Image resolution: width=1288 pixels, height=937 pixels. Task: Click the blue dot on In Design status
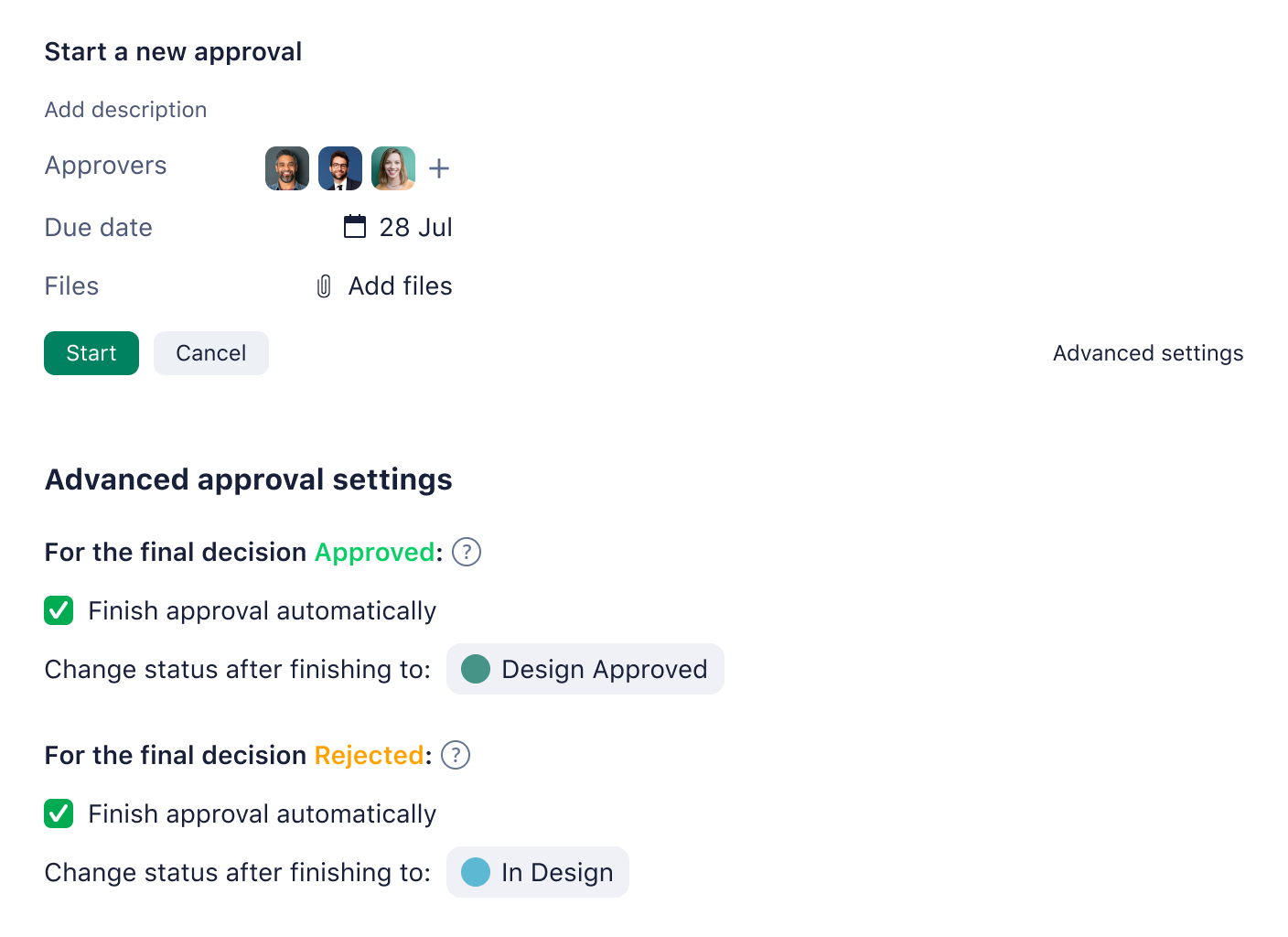tap(477, 872)
